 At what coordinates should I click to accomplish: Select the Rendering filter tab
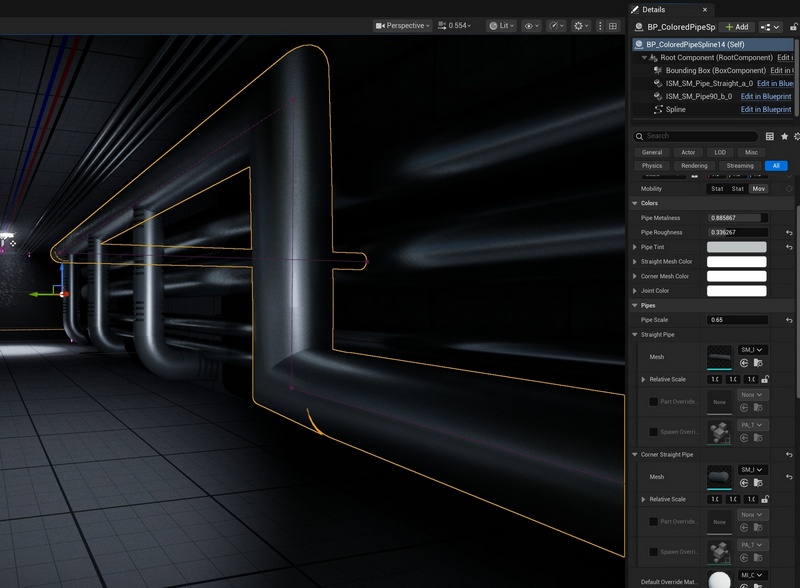(x=694, y=166)
